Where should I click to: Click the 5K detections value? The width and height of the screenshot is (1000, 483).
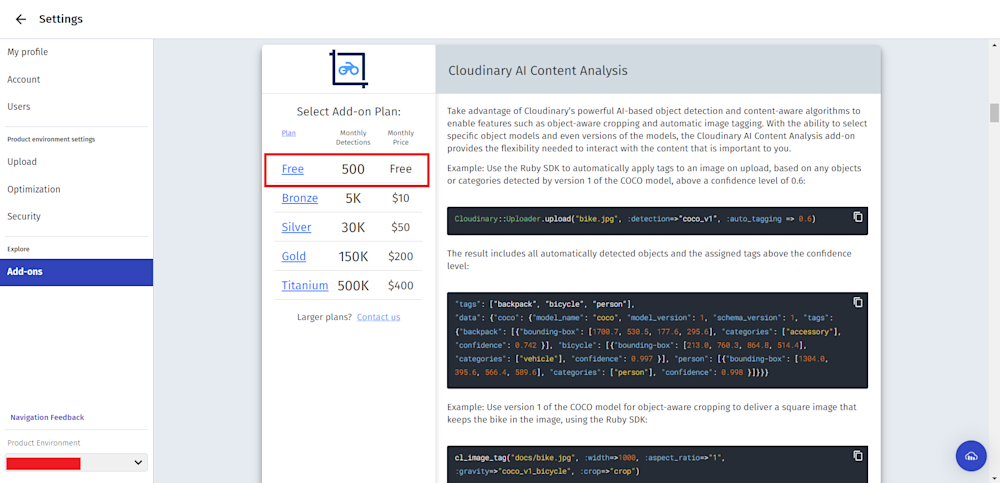[353, 198]
